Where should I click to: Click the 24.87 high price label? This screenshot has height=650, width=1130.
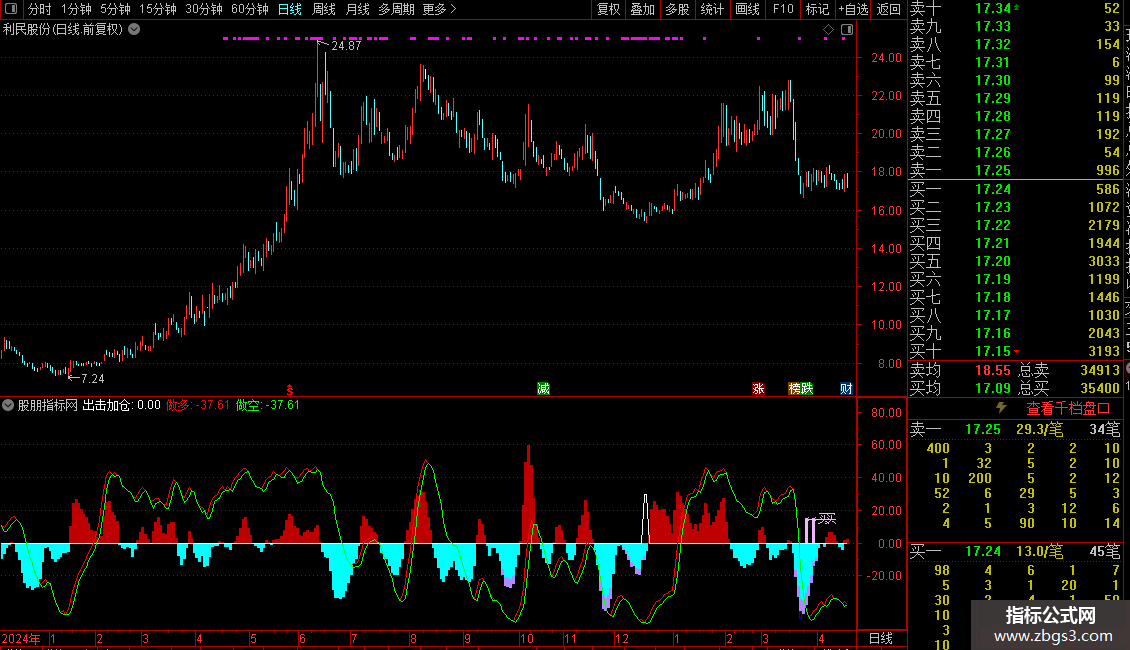346,45
